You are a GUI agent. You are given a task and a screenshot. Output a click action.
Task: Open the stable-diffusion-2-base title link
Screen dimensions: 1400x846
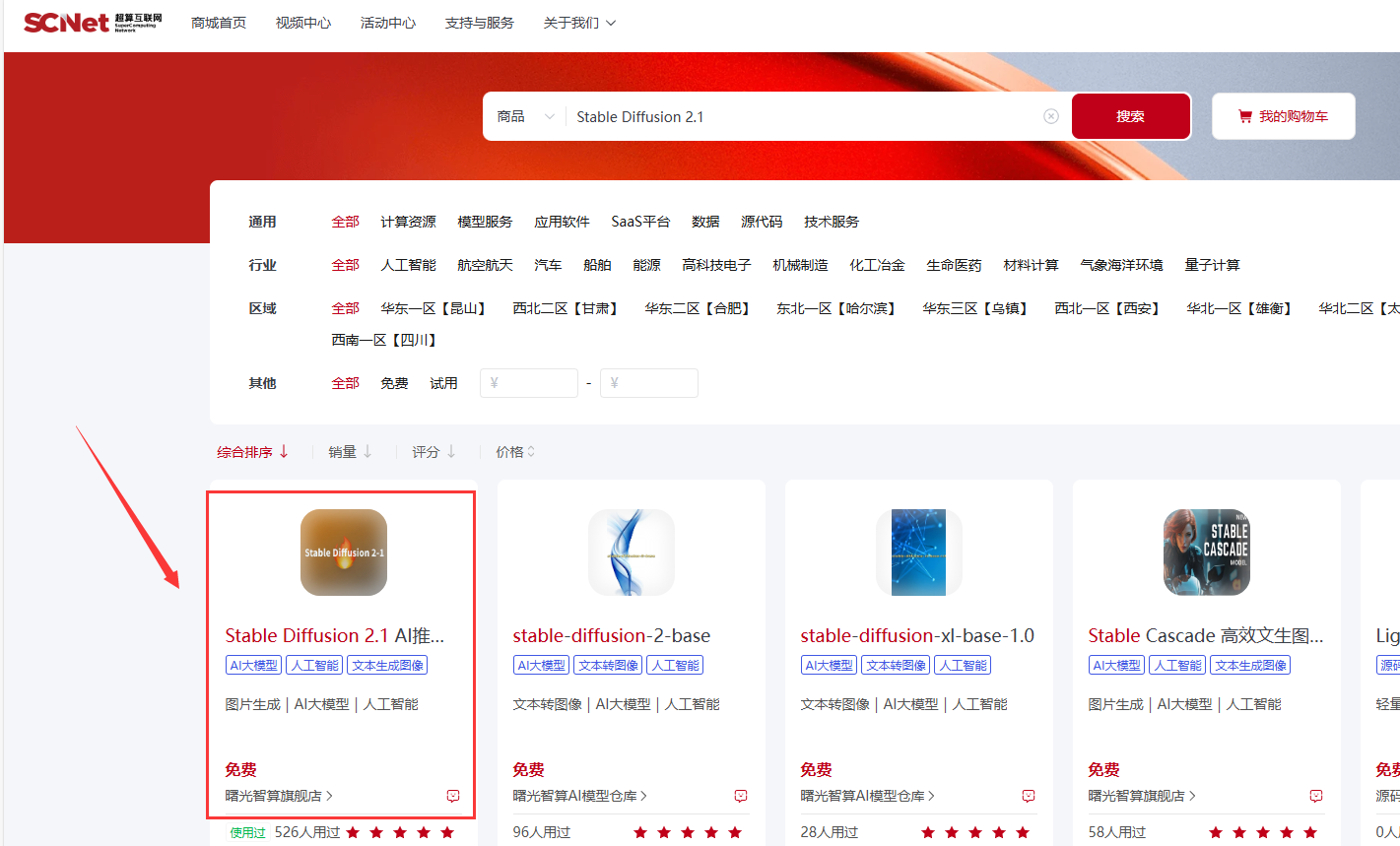pyautogui.click(x=612, y=635)
